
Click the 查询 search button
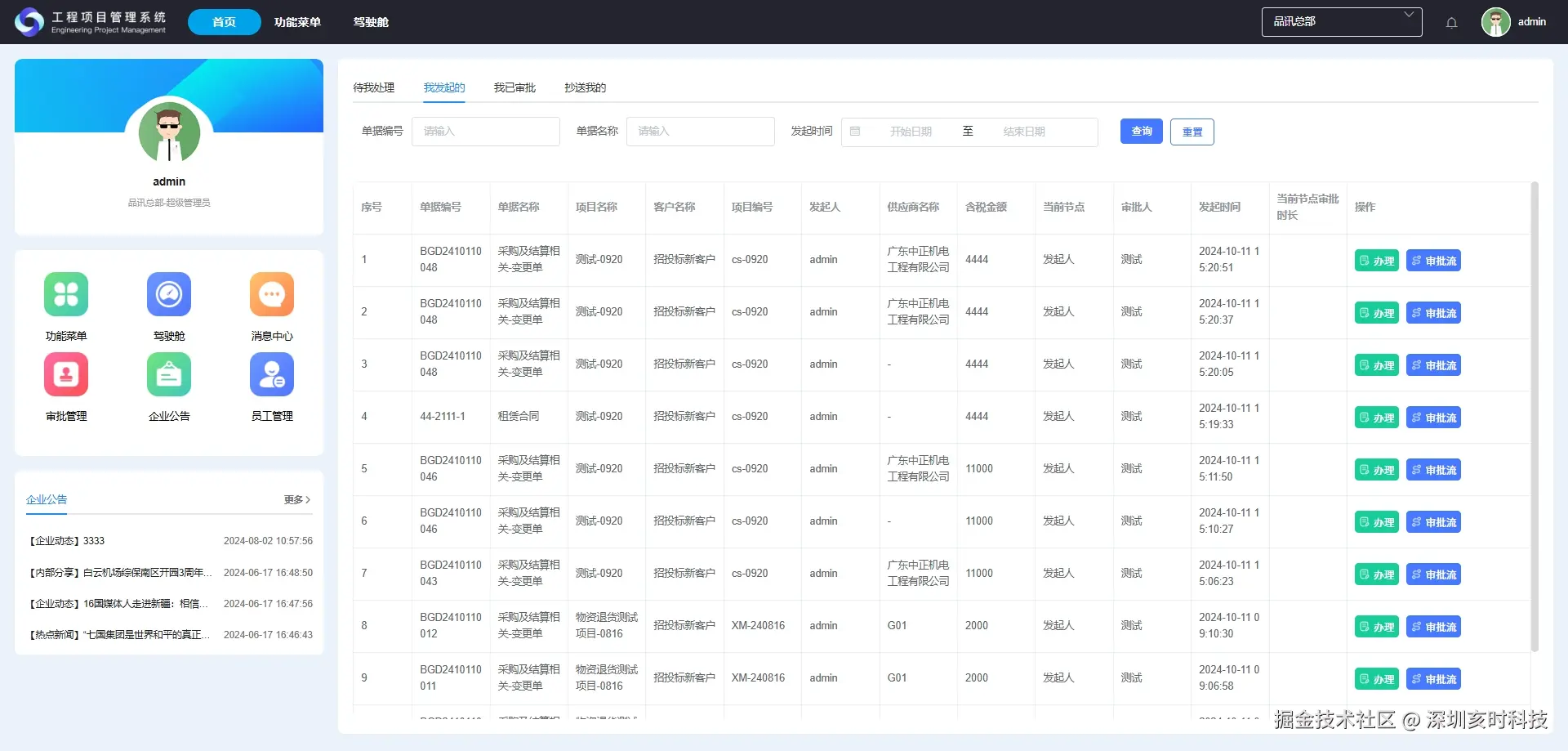coord(1142,131)
